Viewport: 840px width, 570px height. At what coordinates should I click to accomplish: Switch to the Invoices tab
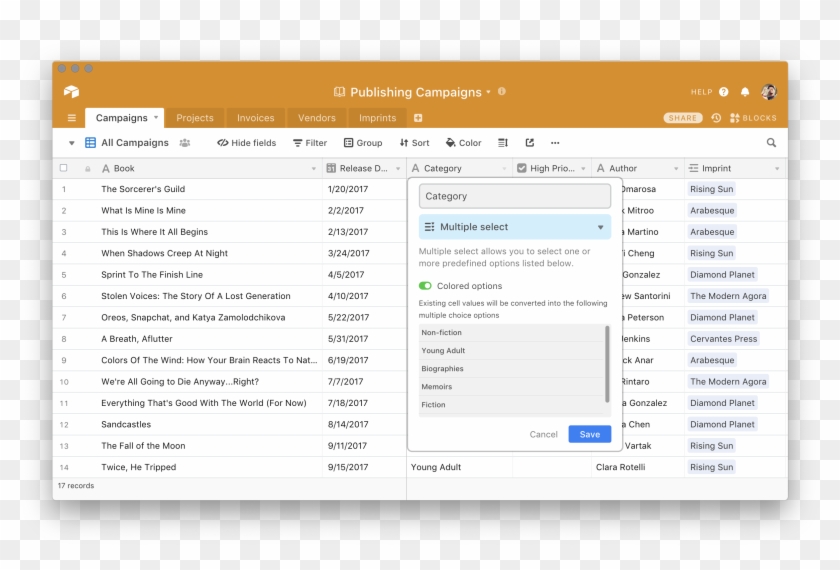click(x=255, y=118)
